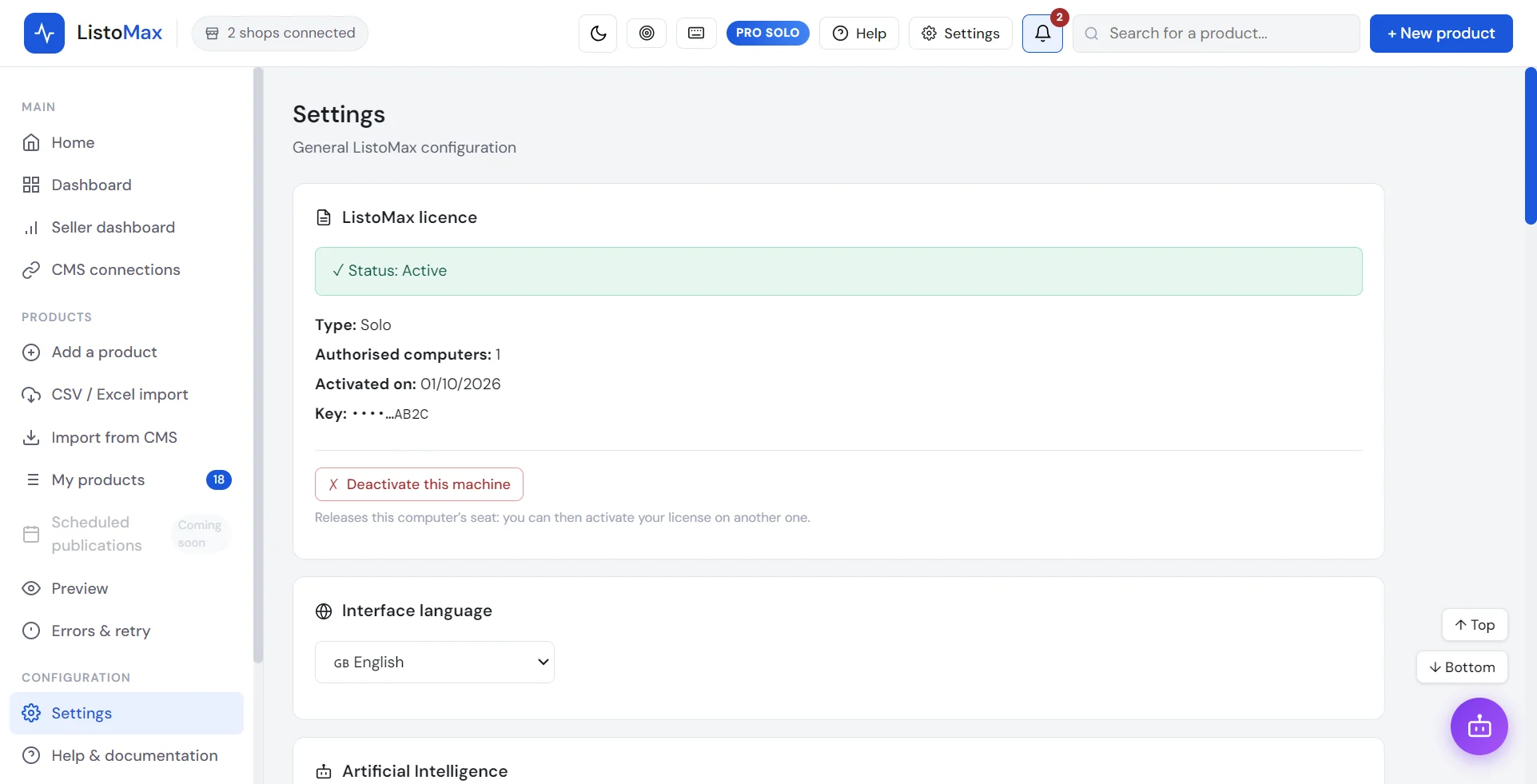1537x784 pixels.
Task: Click the sidebar Settings gear icon
Action: [x=31, y=713]
